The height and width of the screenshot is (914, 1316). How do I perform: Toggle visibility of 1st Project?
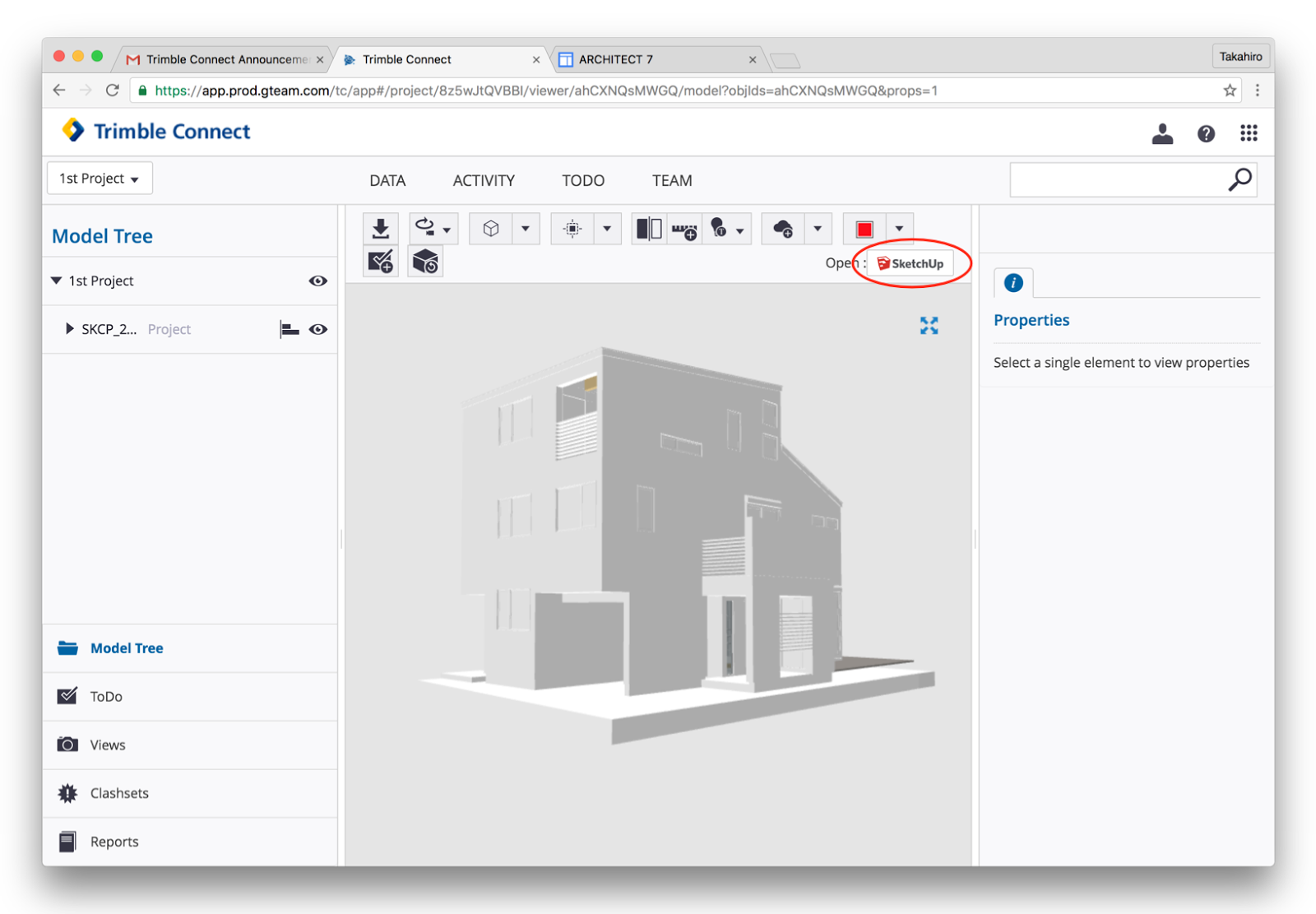(x=318, y=281)
